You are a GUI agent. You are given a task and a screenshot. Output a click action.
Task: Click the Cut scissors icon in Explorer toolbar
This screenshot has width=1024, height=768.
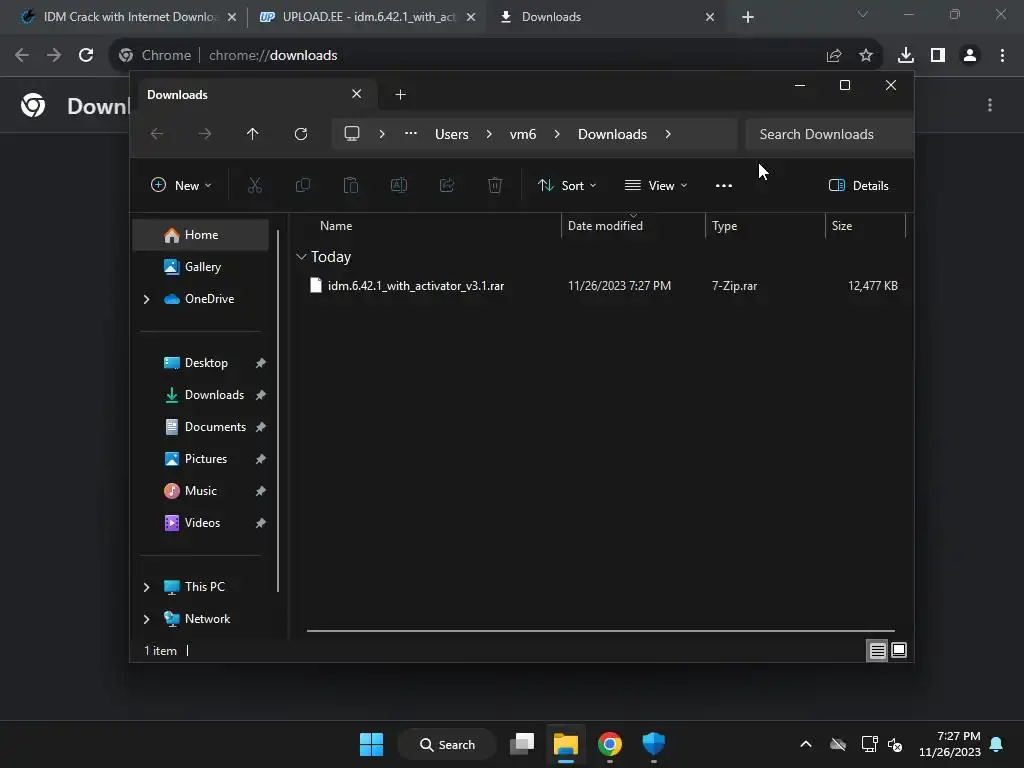255,185
